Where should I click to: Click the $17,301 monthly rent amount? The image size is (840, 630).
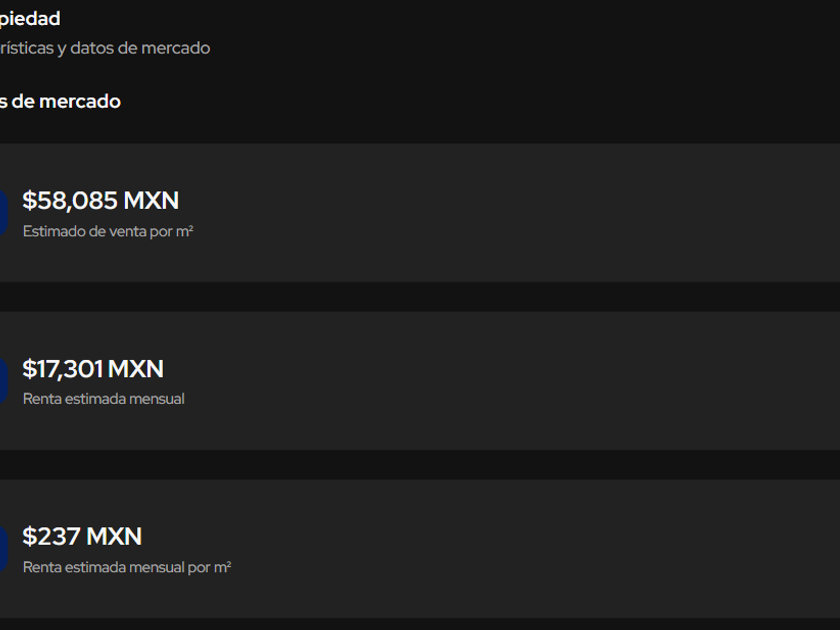pos(63,369)
